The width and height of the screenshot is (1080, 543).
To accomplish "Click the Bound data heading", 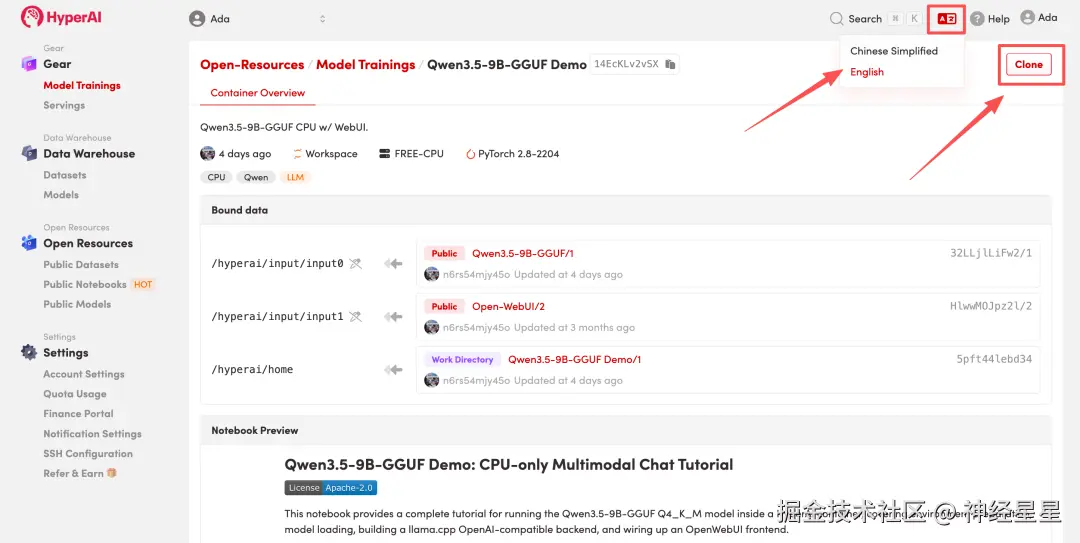I will [x=240, y=210].
